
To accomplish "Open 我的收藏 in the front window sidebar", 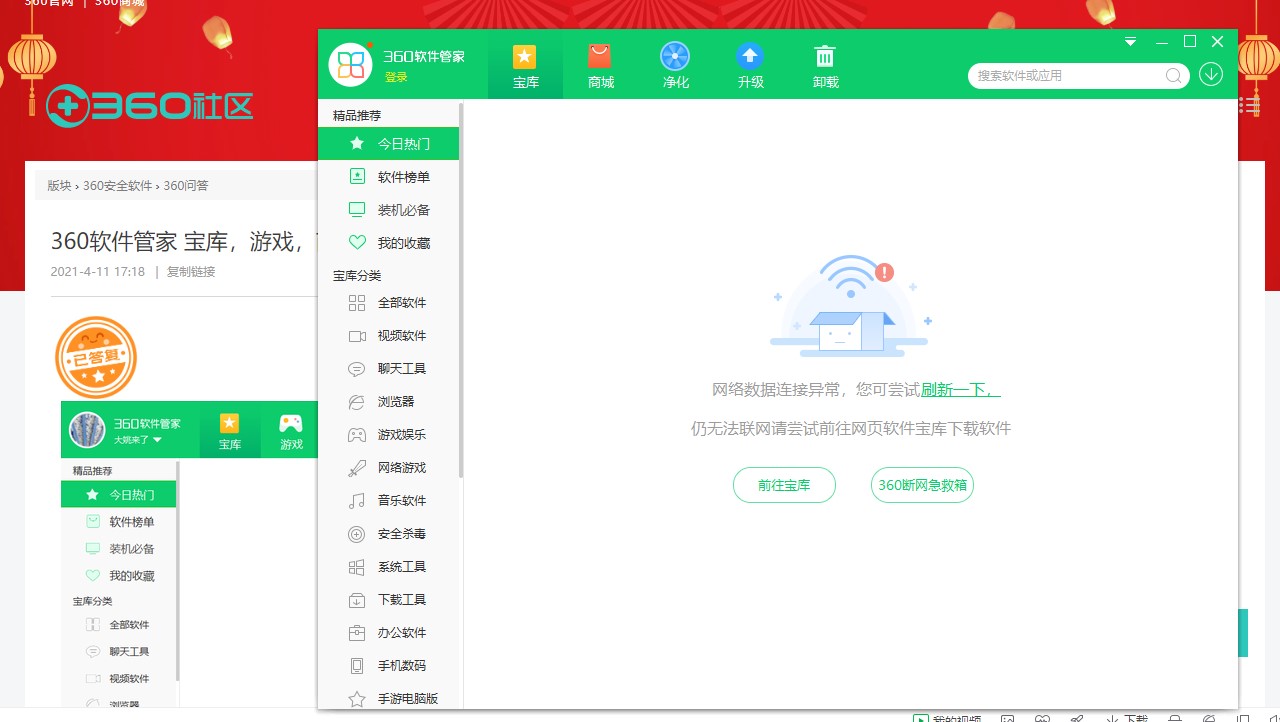I will tap(388, 243).
